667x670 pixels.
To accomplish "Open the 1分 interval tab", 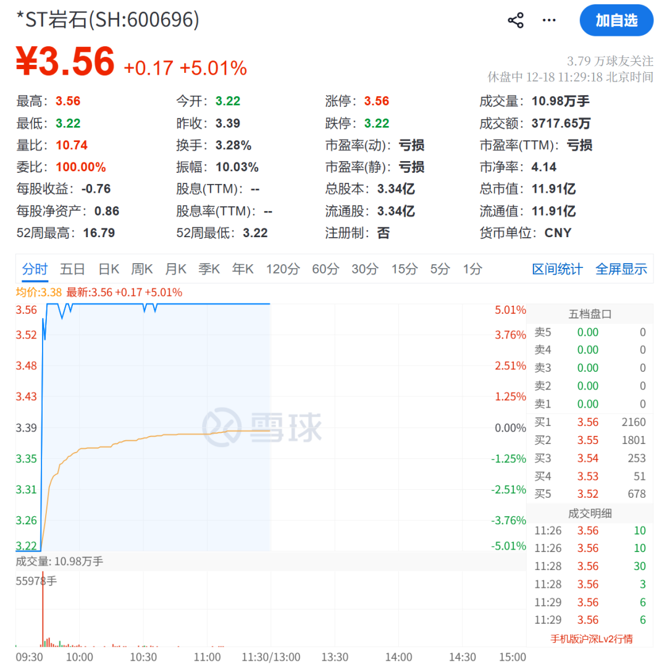I will click(473, 269).
